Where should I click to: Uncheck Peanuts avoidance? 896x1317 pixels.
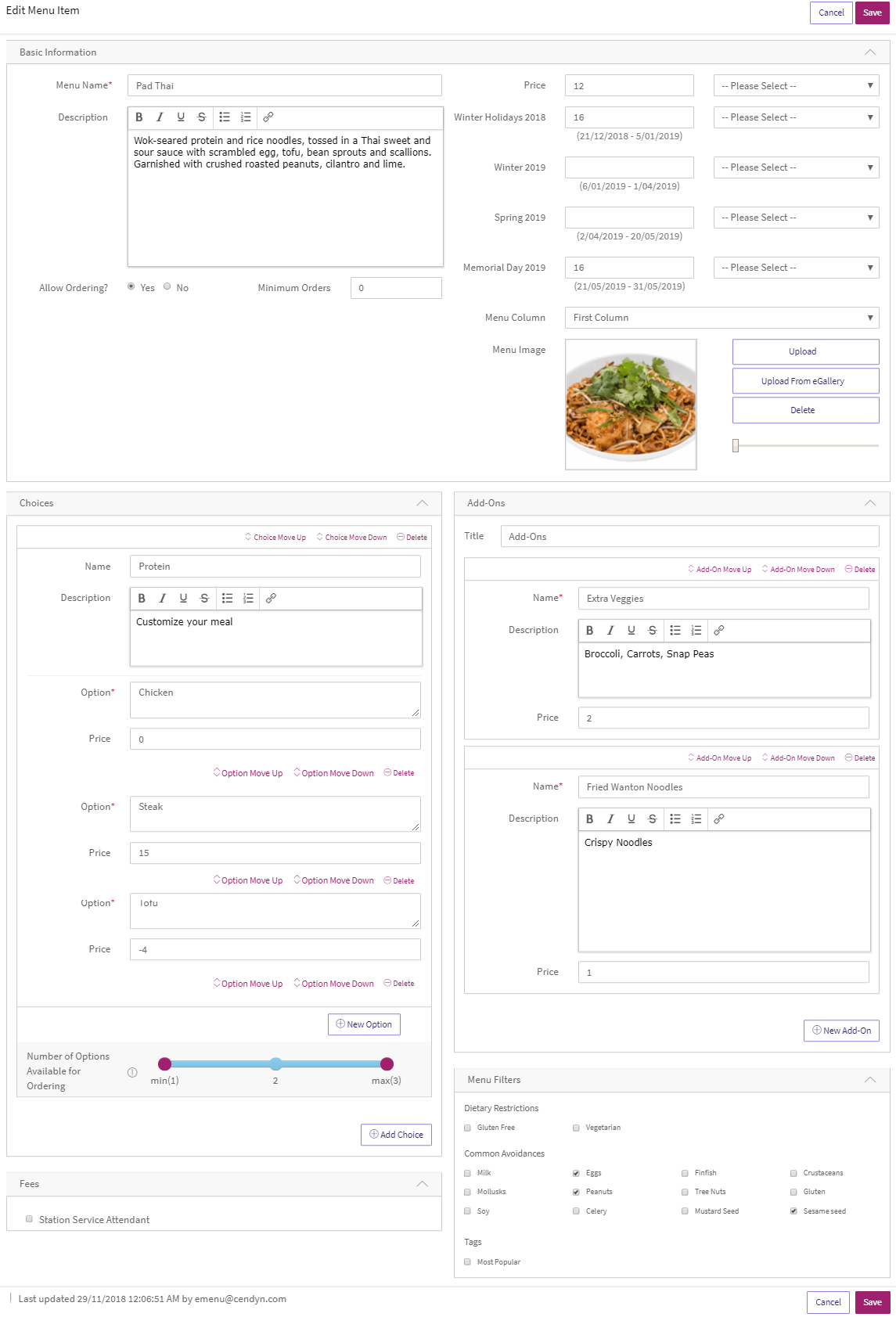(577, 1193)
